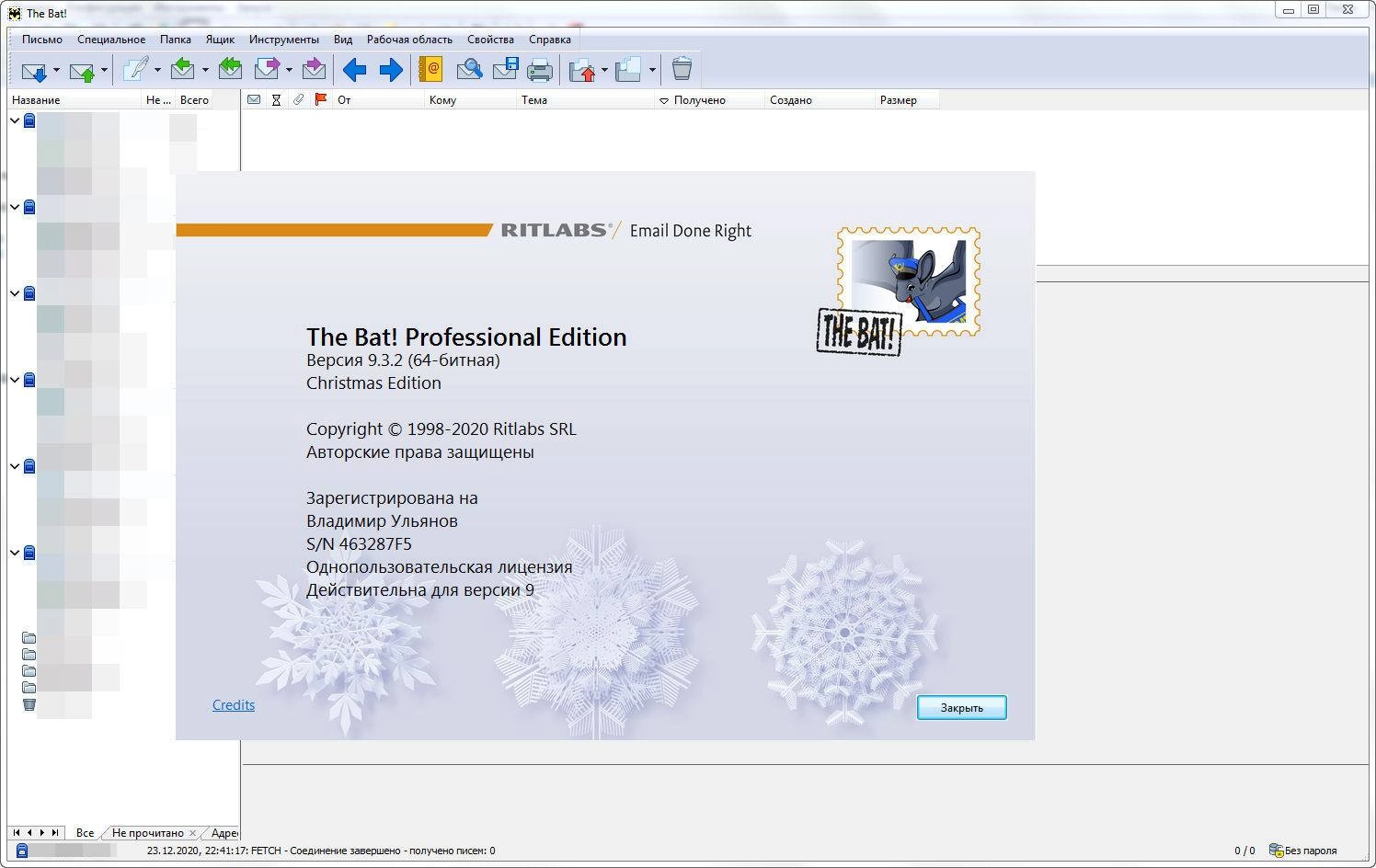Click the account mailbox icon in status bar
The image size is (1376, 868).
tap(22, 851)
